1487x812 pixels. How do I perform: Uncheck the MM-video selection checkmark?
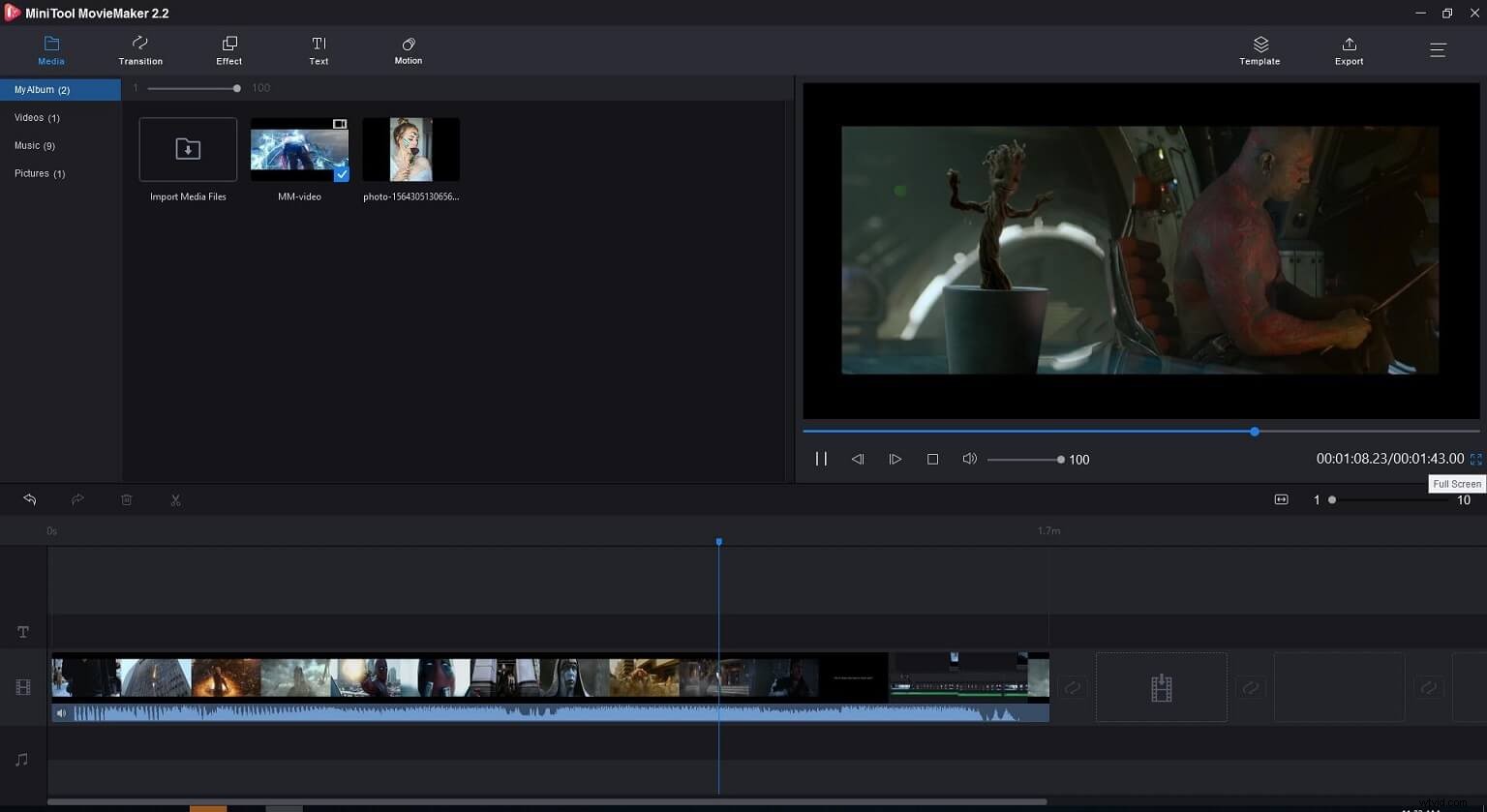[x=341, y=175]
